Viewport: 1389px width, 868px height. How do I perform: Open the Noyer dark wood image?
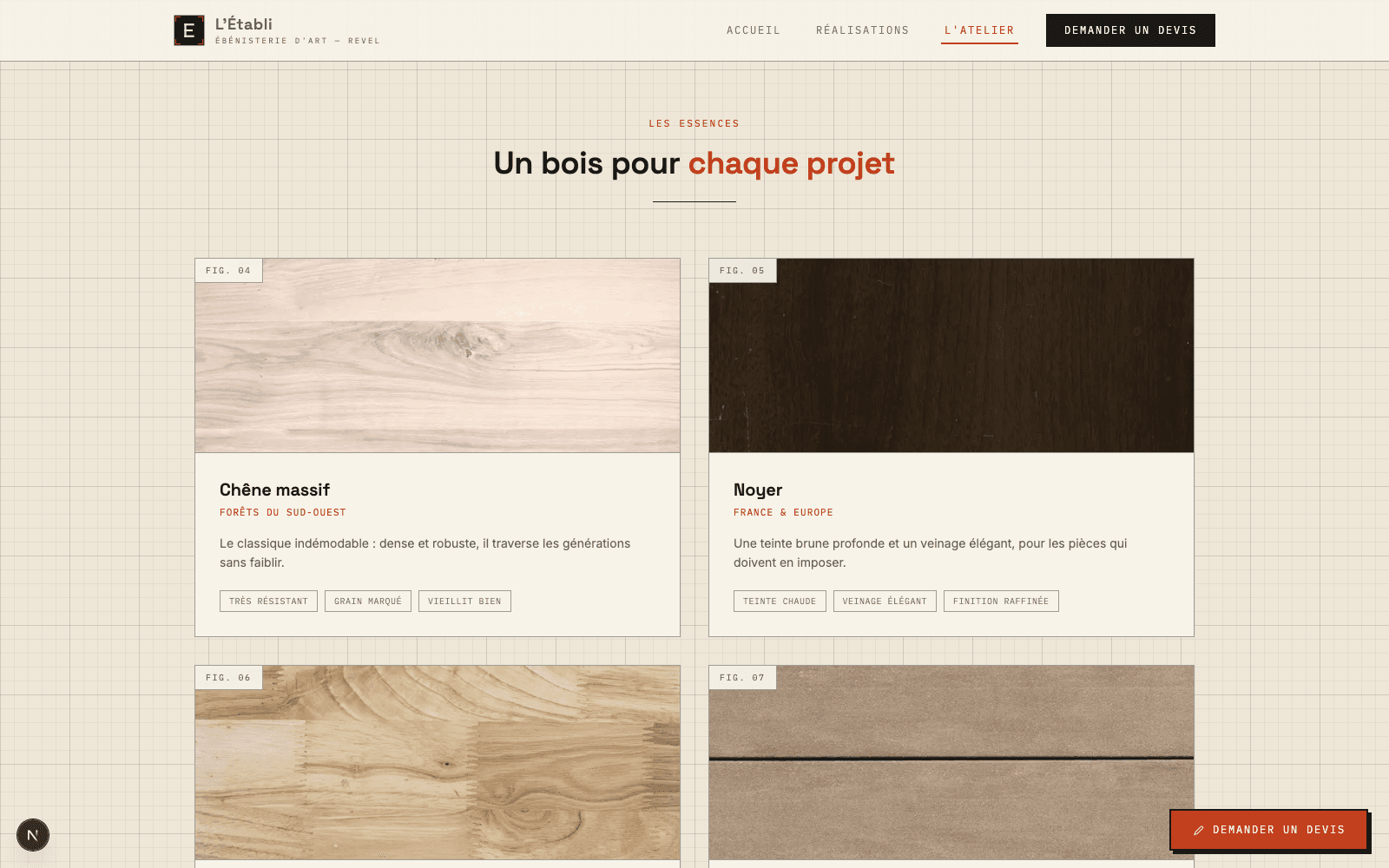951,356
